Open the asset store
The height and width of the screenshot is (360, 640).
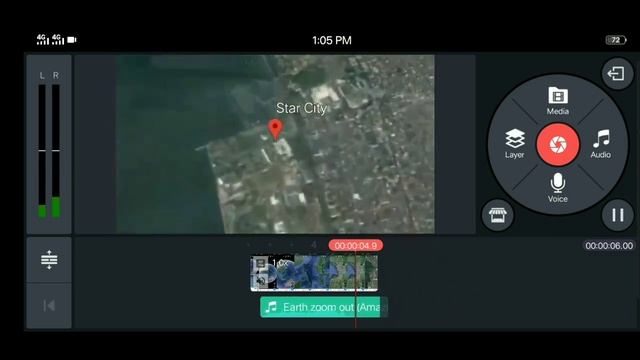coord(498,215)
